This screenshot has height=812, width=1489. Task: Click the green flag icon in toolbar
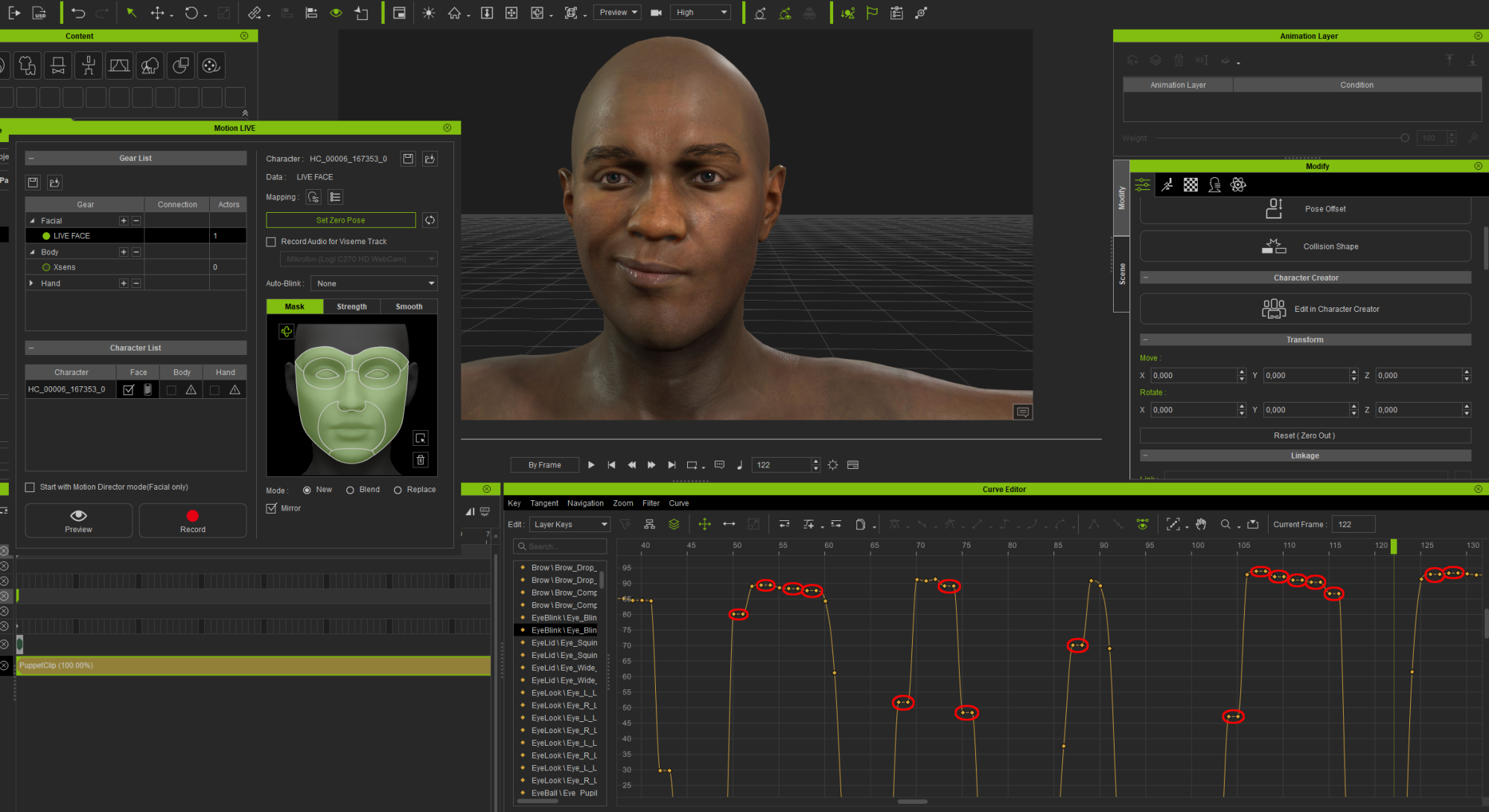872,13
